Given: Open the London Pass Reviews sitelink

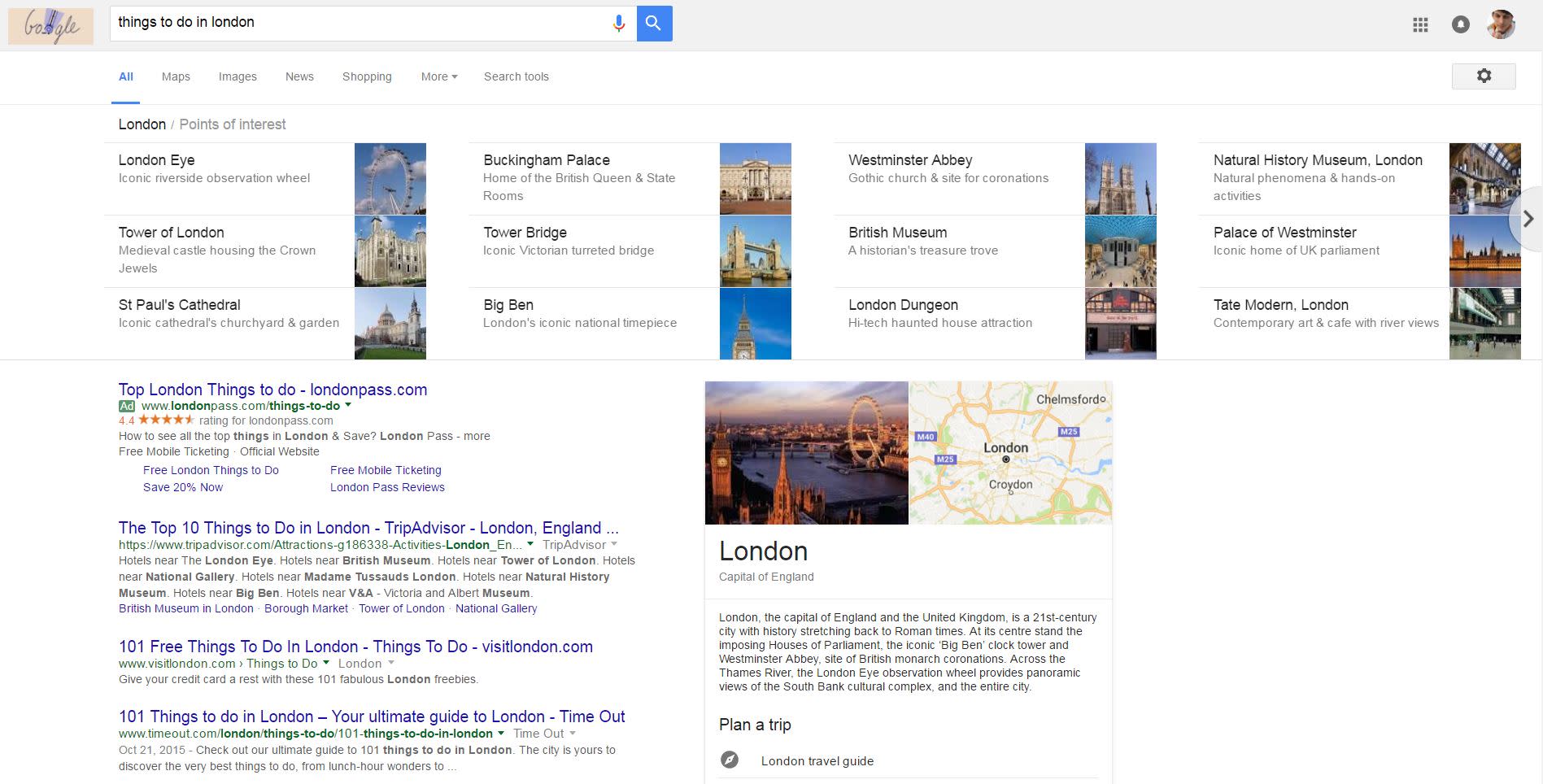Looking at the screenshot, I should (387, 487).
